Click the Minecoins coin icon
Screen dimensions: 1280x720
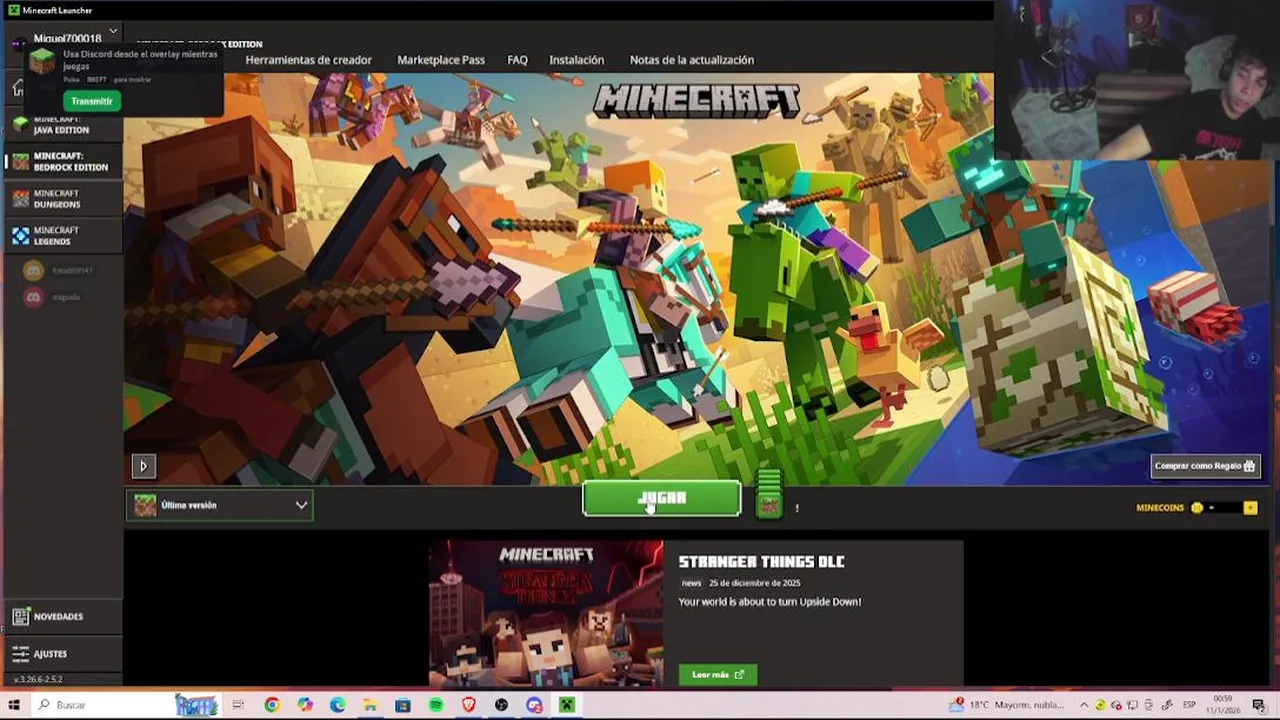click(1196, 508)
